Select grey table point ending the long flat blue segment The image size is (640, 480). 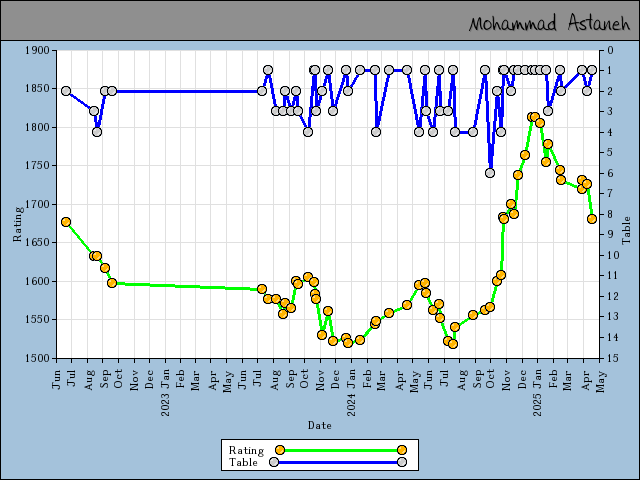[262, 91]
